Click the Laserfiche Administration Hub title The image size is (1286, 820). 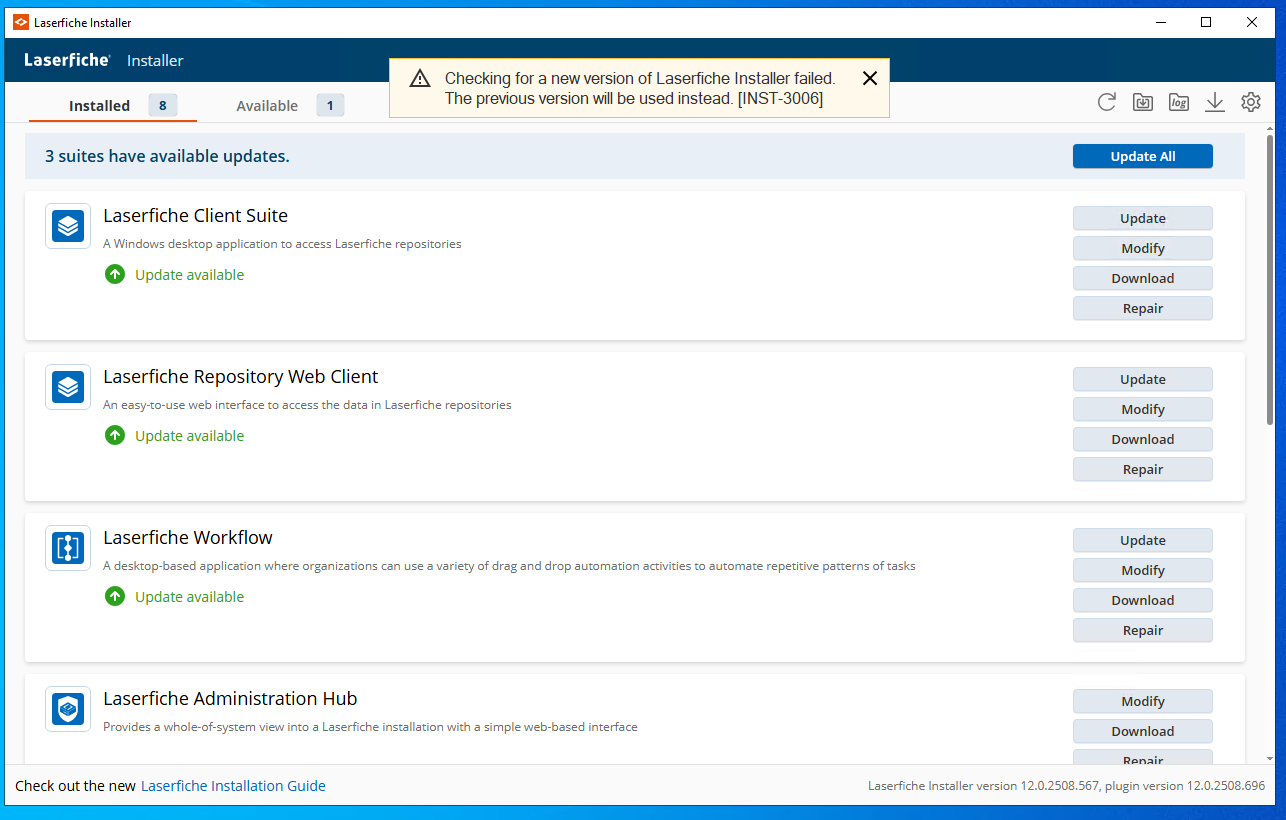230,698
